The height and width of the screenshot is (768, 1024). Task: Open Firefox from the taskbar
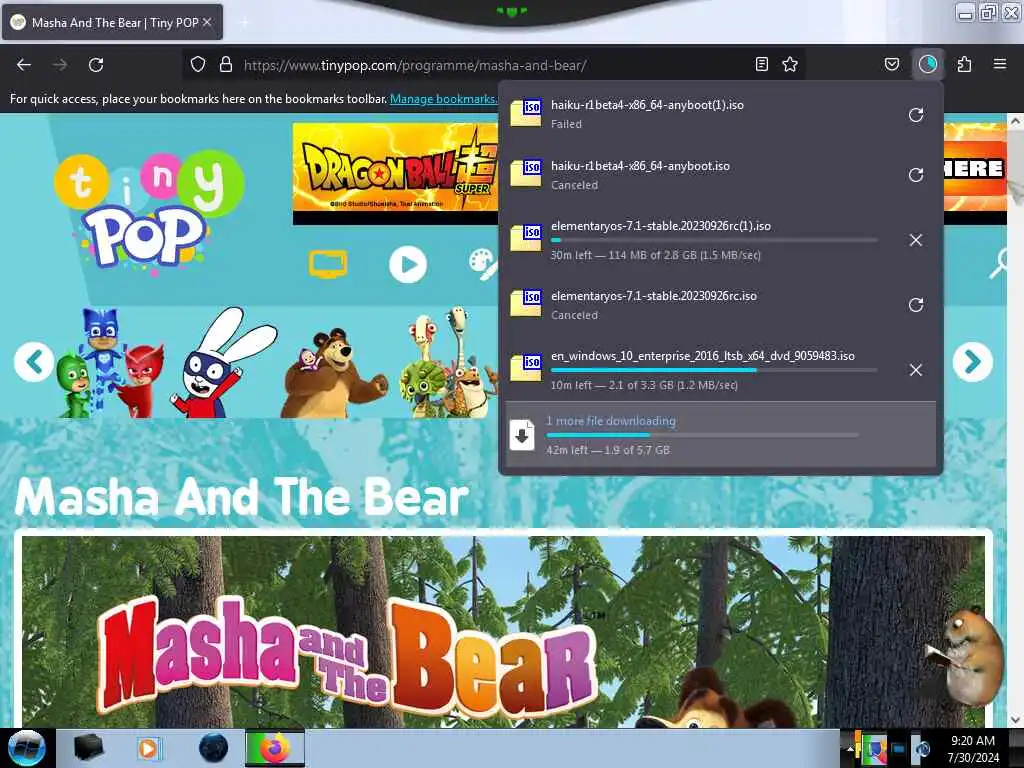275,748
